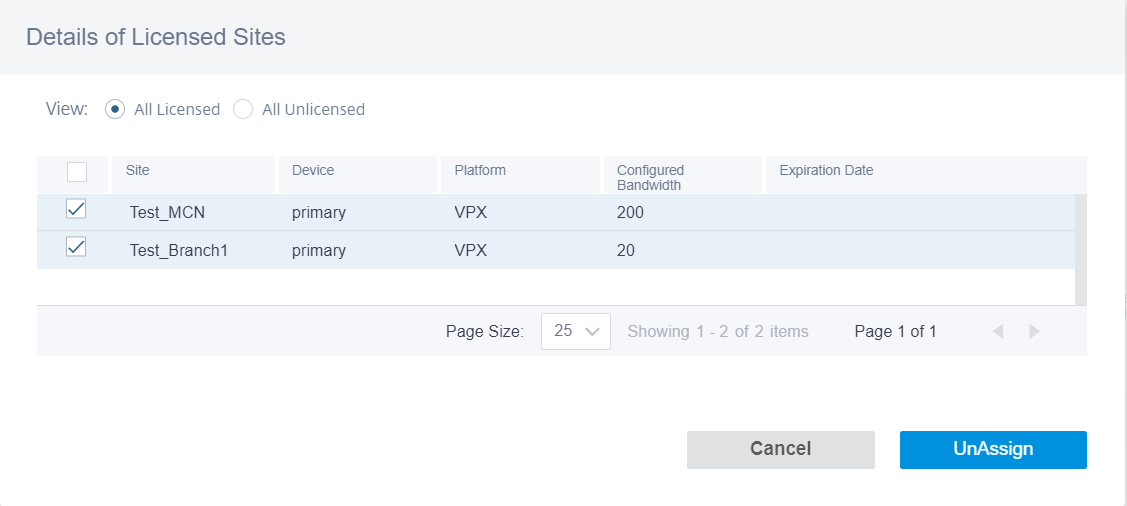Image resolution: width=1127 pixels, height=506 pixels.
Task: Toggle the select-all header checkbox
Action: click(x=77, y=172)
